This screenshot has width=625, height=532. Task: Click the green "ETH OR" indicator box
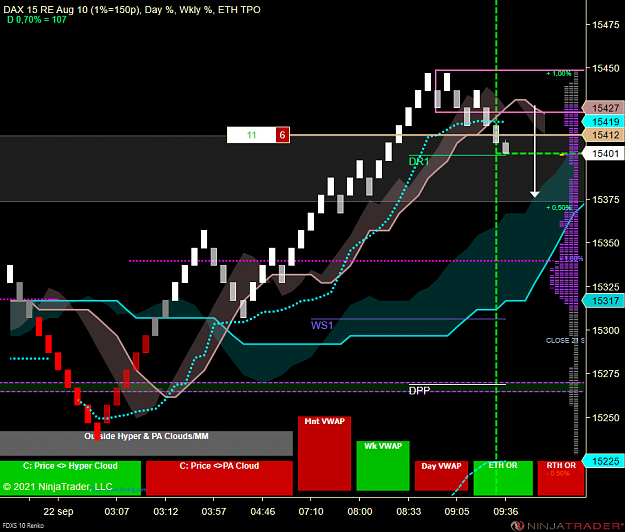[503, 478]
